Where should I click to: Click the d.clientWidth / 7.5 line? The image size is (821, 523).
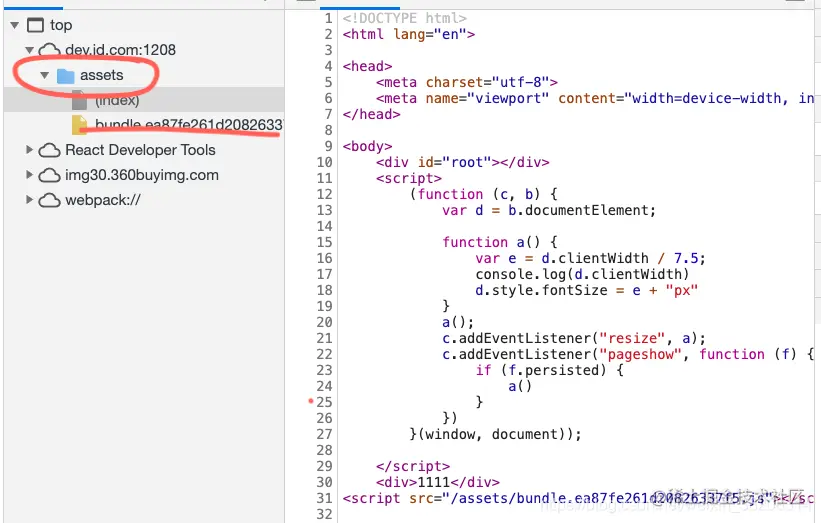point(591,258)
